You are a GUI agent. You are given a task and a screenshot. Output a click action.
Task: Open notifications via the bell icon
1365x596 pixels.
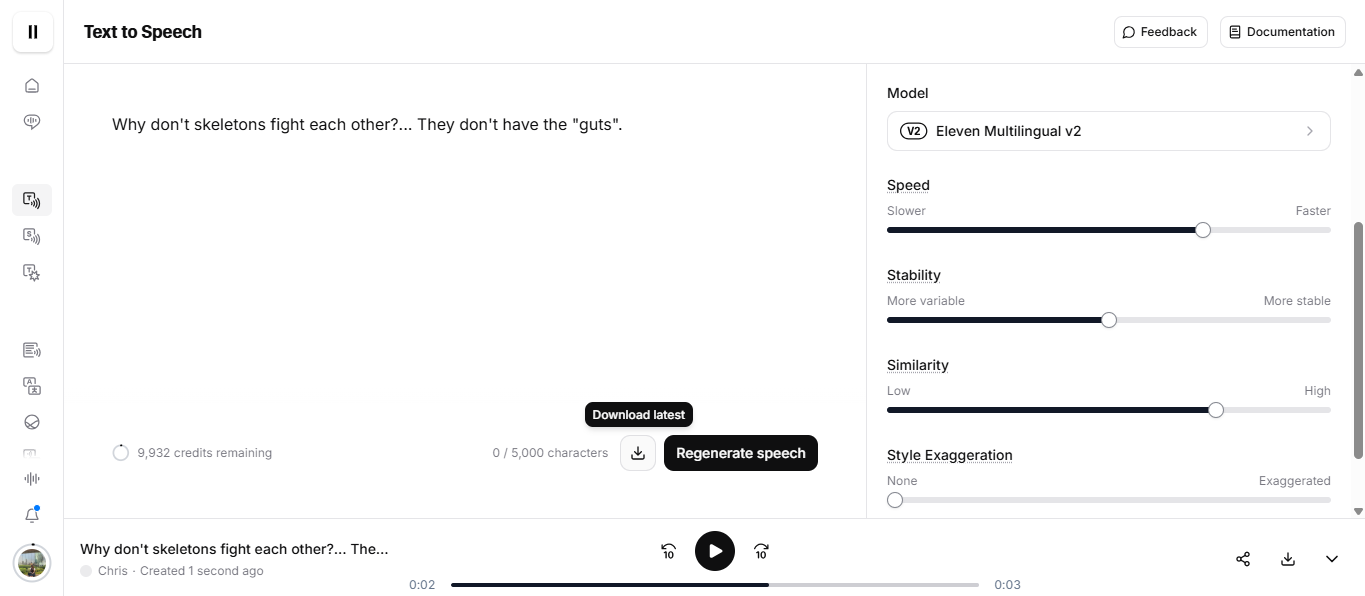[31, 514]
